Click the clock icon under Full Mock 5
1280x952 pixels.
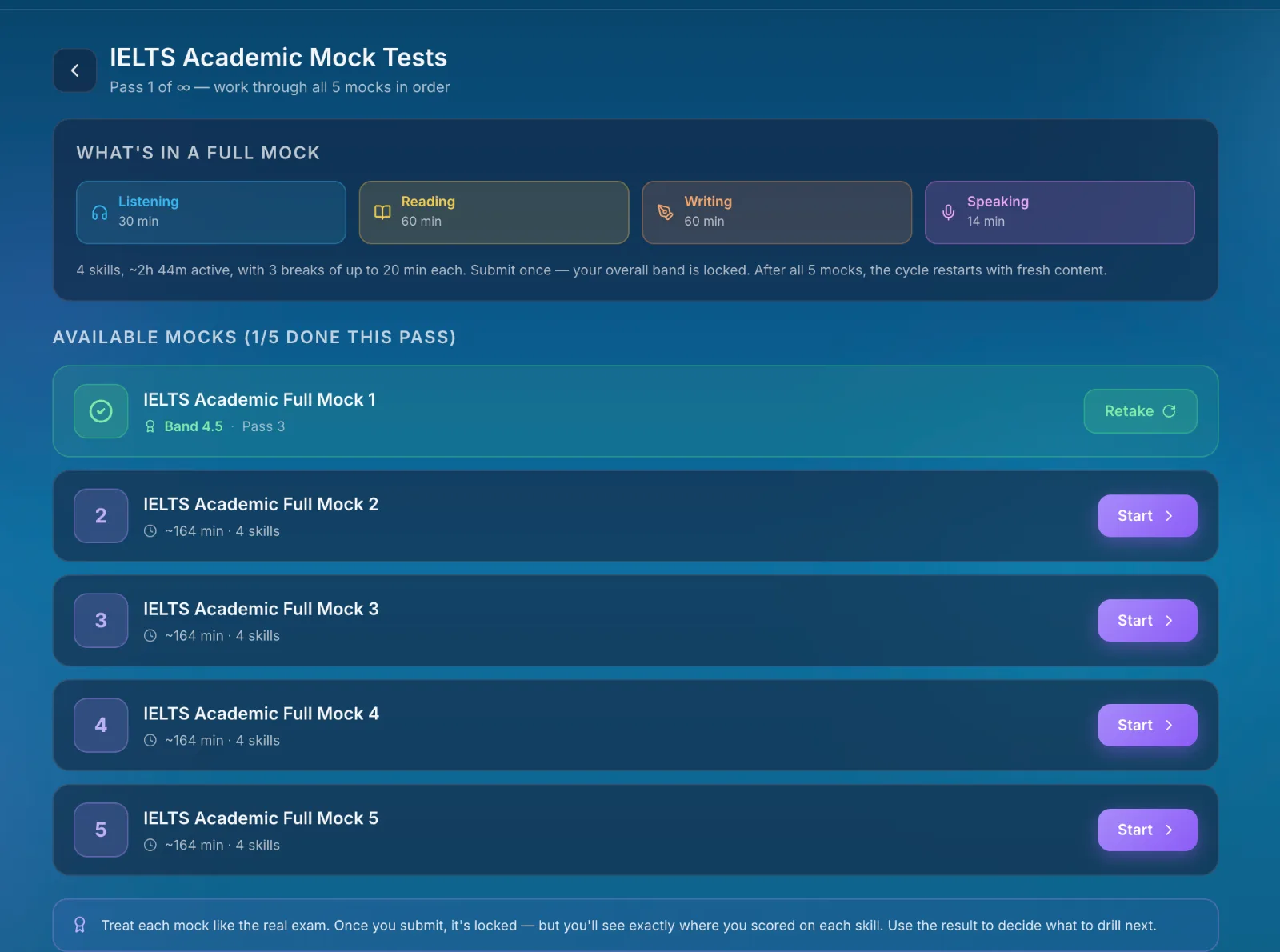coord(150,845)
